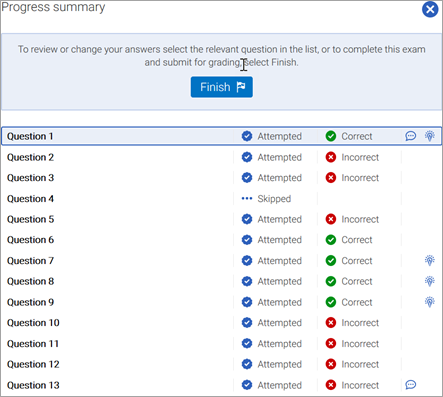Click the hint lightbulb icon on Question 9
The width and height of the screenshot is (443, 397).
pos(430,302)
